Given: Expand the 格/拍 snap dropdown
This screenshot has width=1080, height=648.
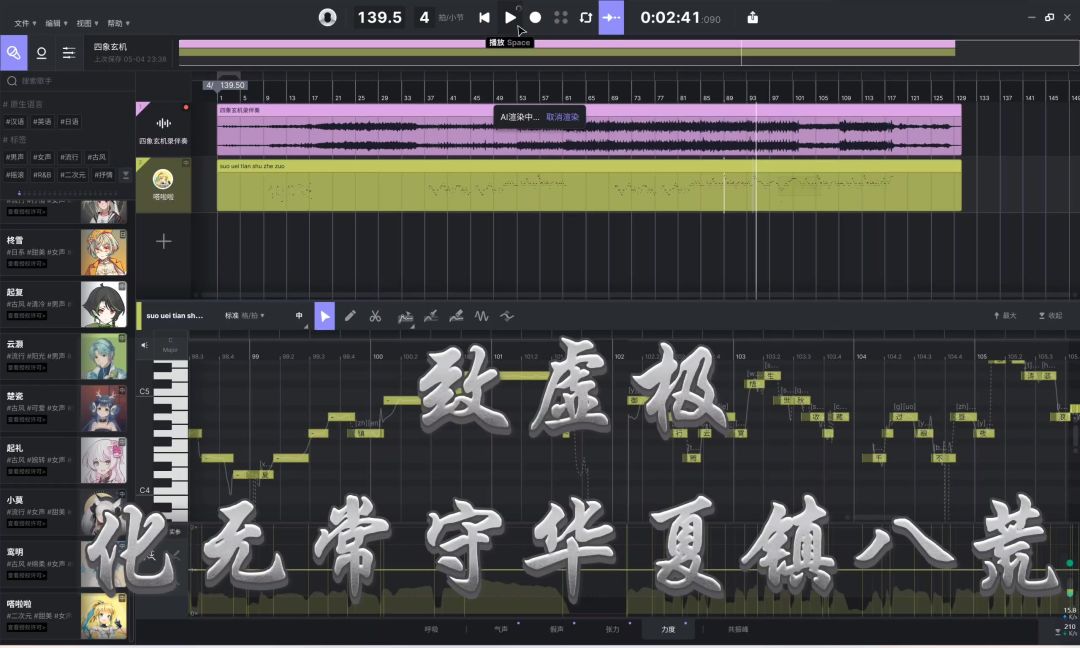Looking at the screenshot, I should click(x=245, y=316).
